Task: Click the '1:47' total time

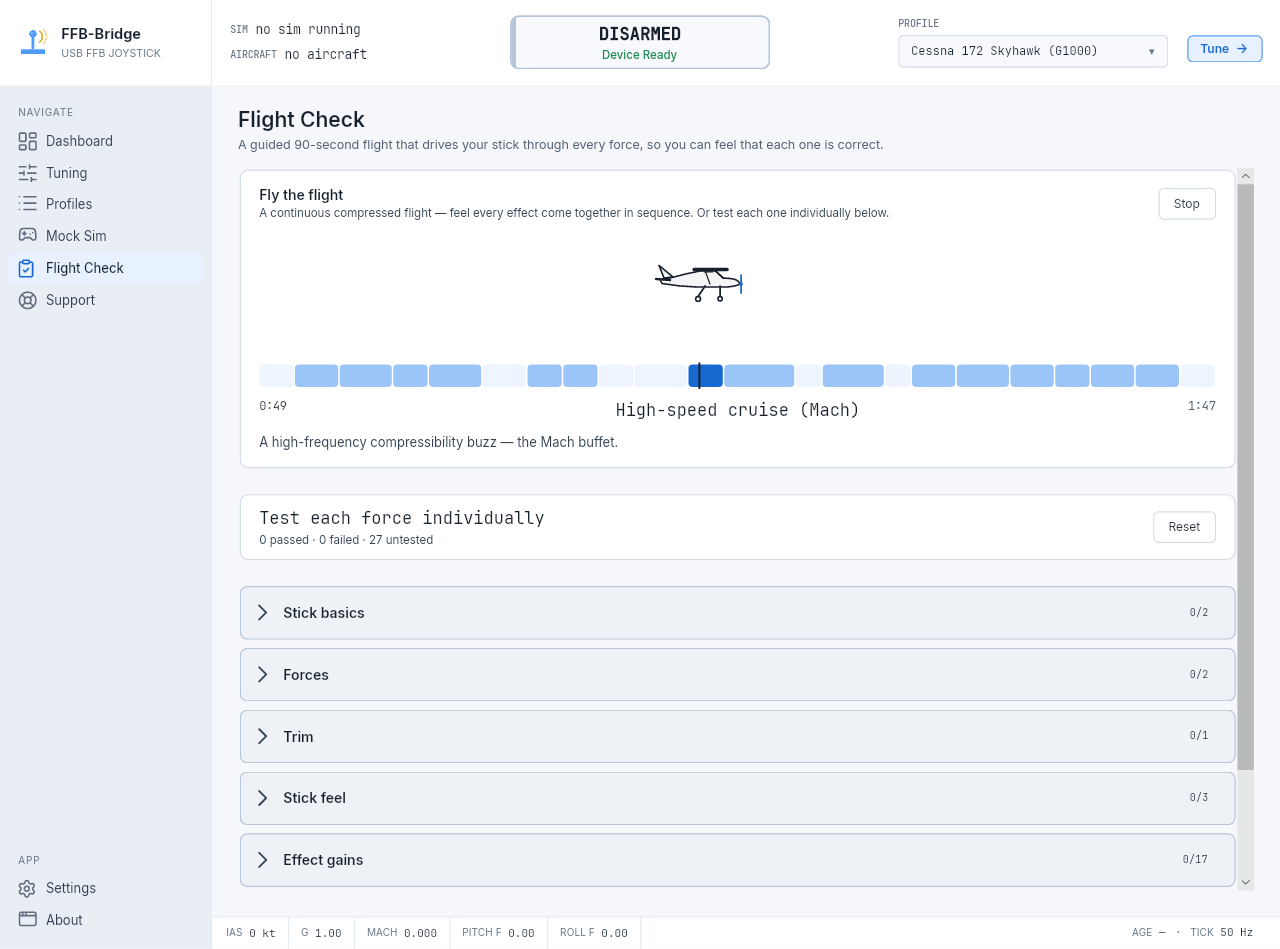Action: [1202, 406]
